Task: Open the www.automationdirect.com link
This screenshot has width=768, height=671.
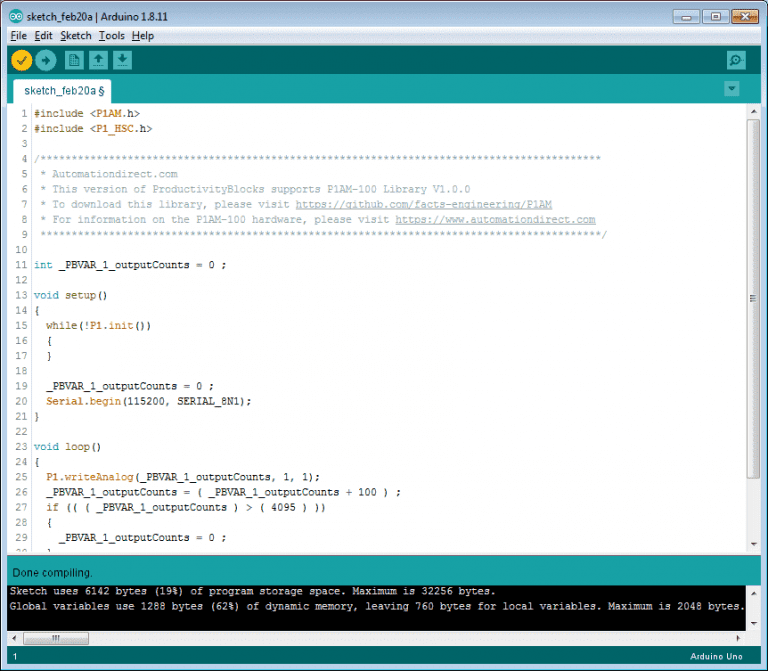Action: point(495,219)
